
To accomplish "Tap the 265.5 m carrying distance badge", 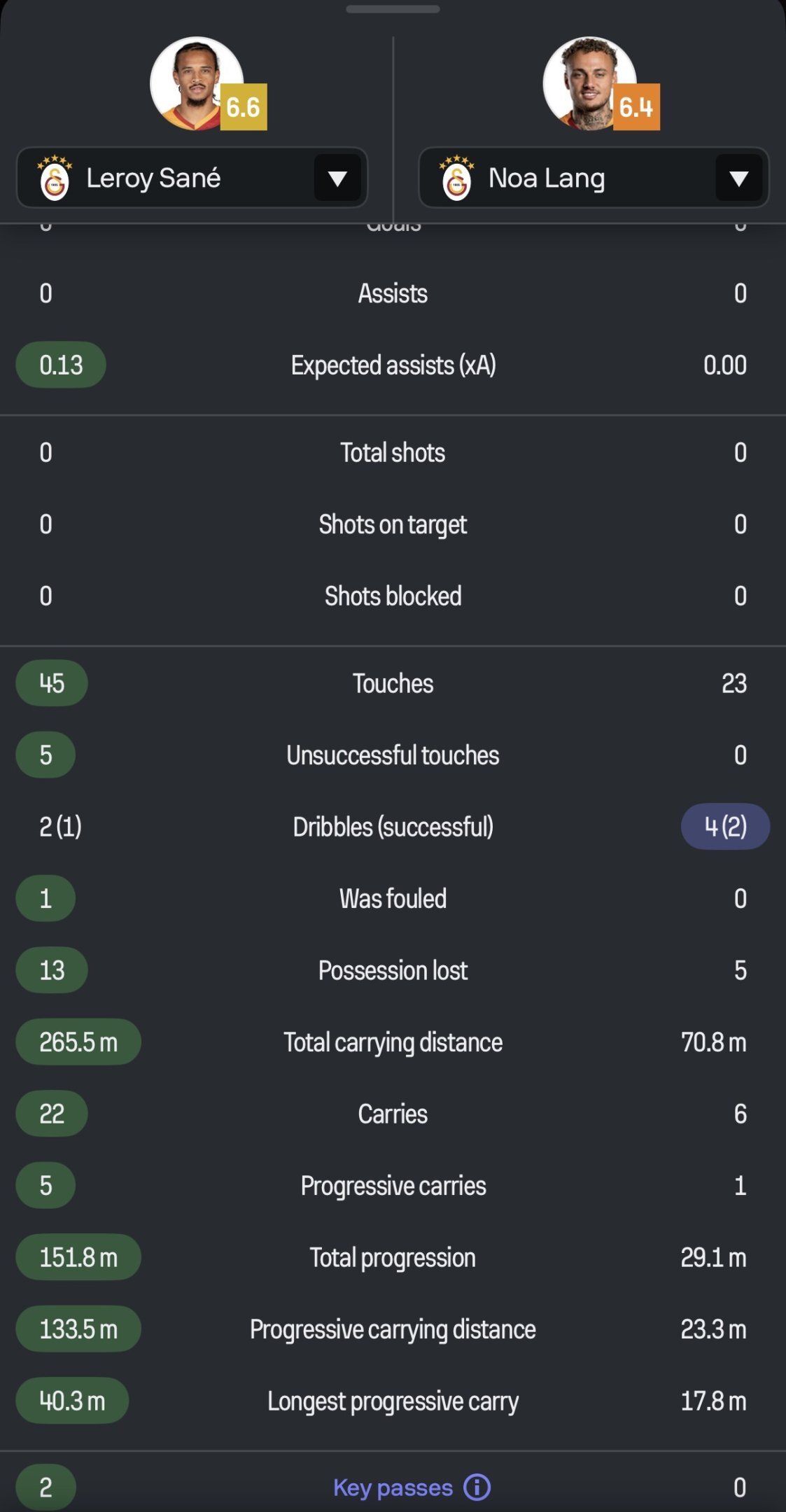I will pyautogui.click(x=78, y=1042).
